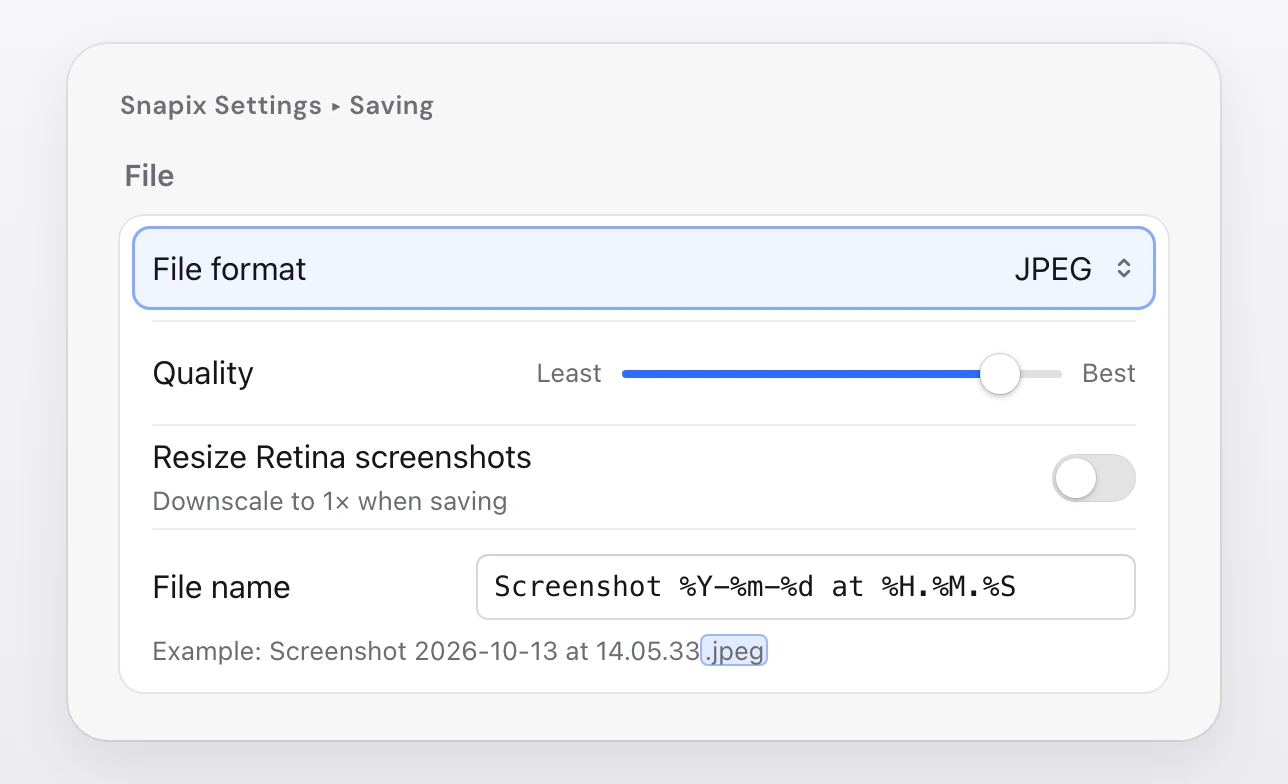Open the File format JPEG dropdown
1288x784 pixels.
[644, 268]
